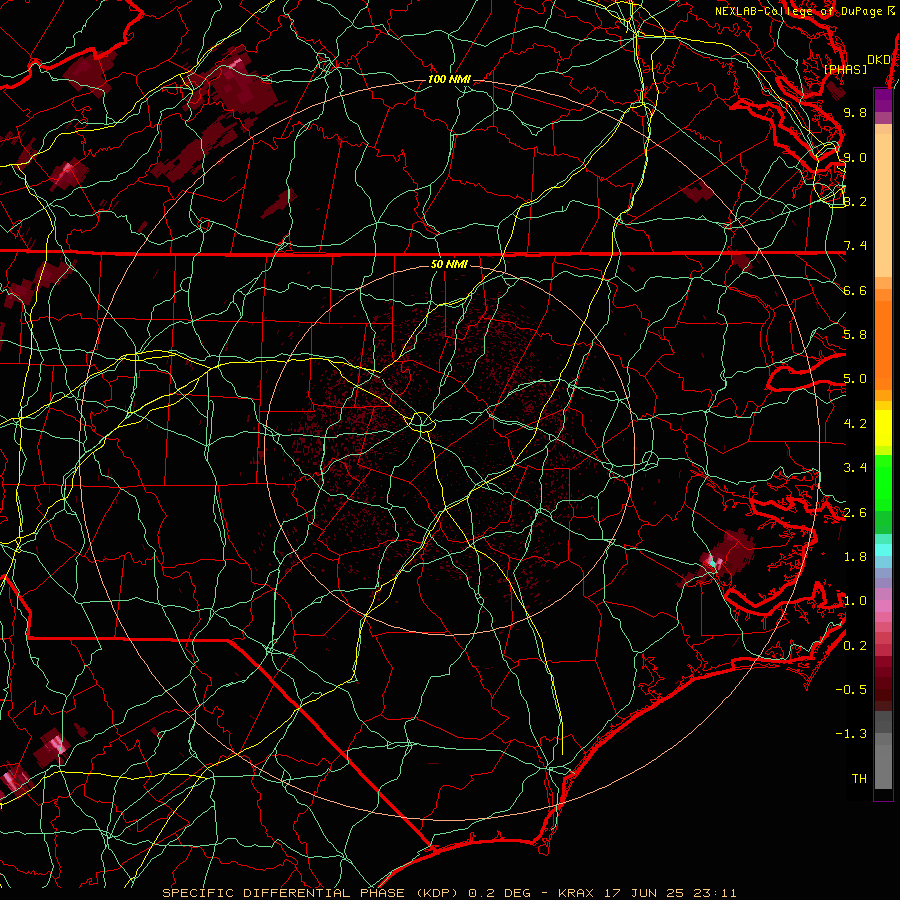The image size is (900, 900).
Task: Click the '50 NMI' range ring label
Action: (x=449, y=264)
